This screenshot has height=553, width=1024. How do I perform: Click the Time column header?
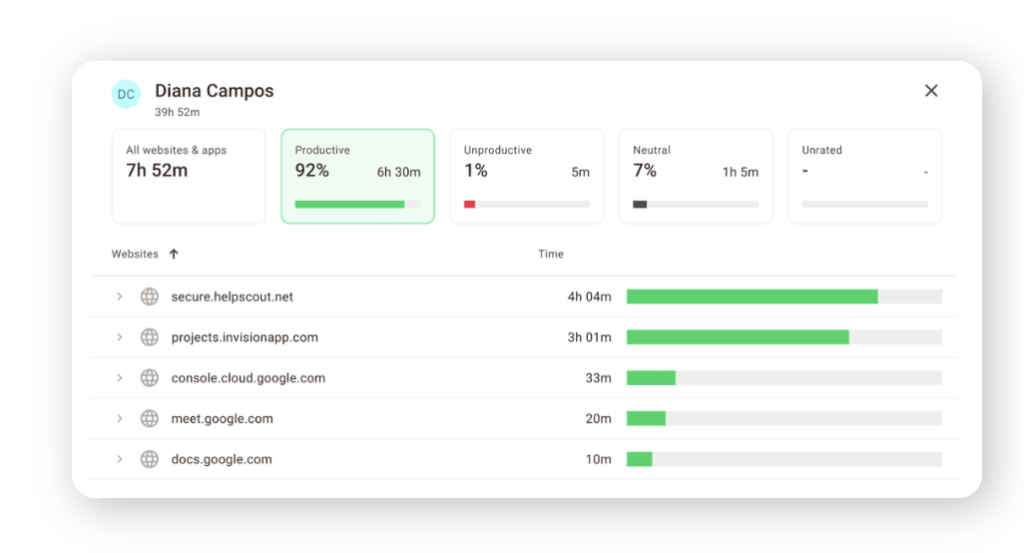pyautogui.click(x=551, y=254)
